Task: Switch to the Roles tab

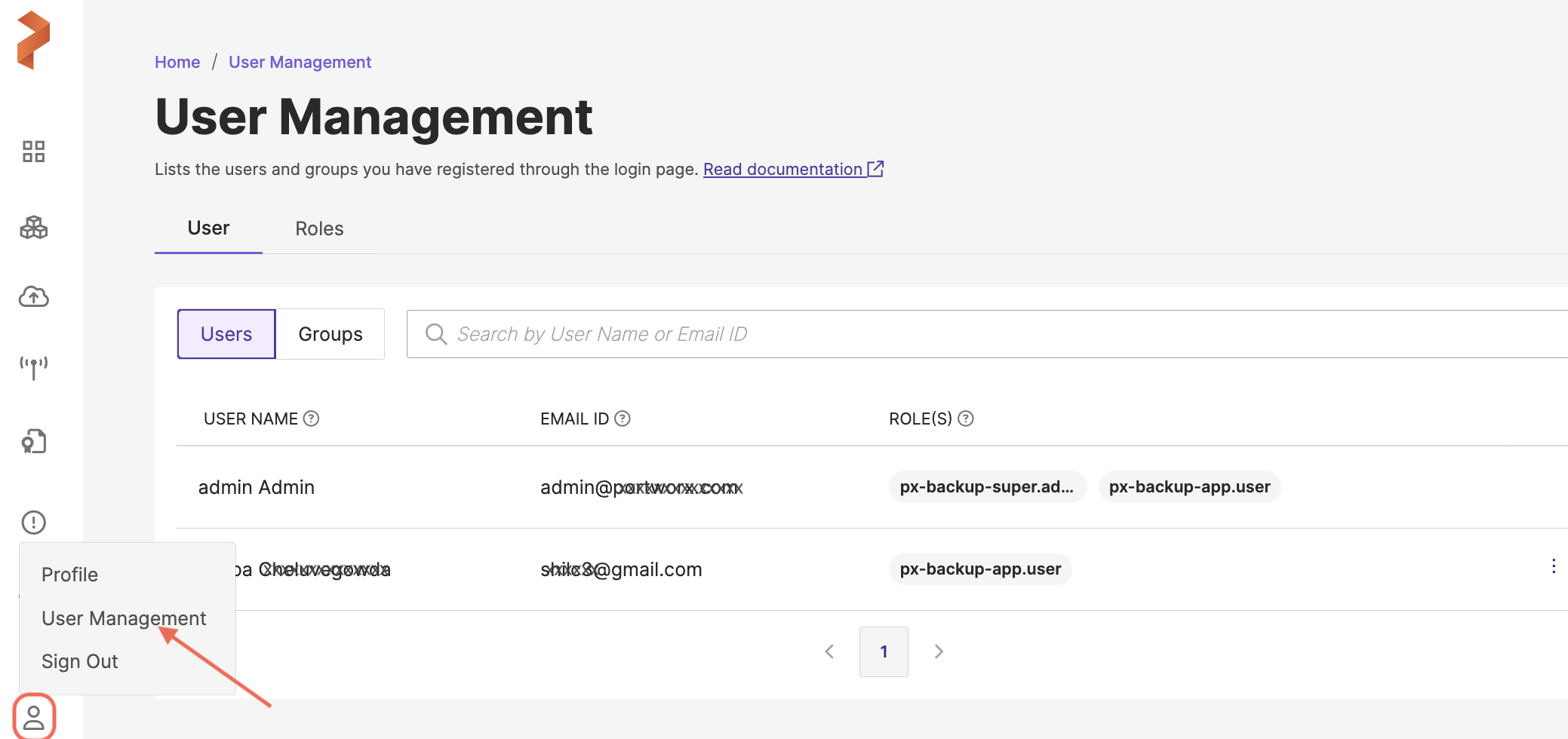Action: (x=319, y=228)
